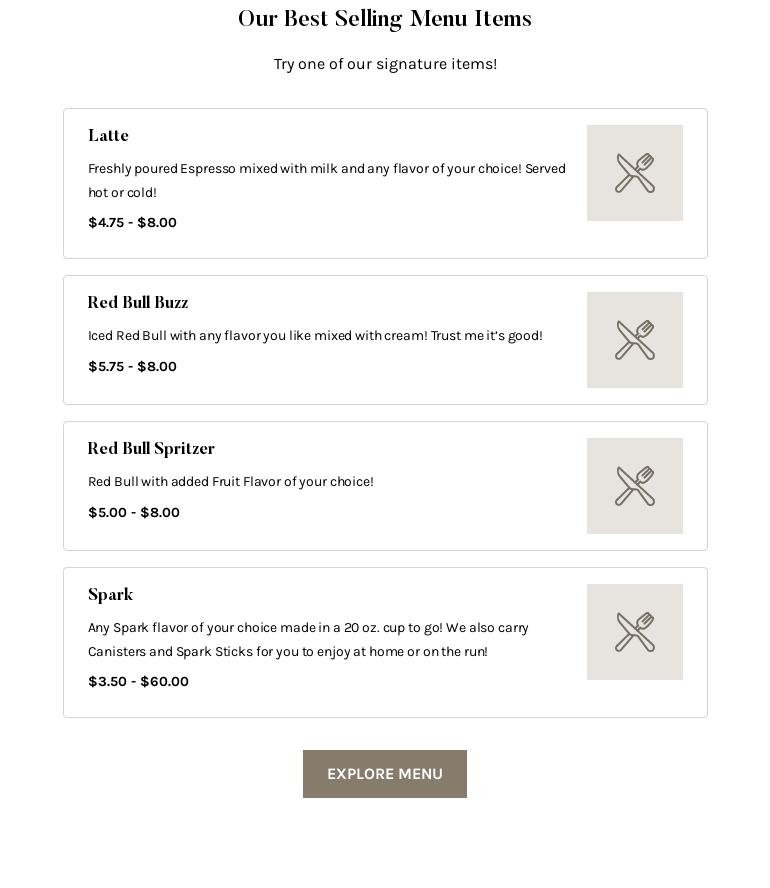Click the Try one of our signature items tagline
Image resolution: width=770 pixels, height=888 pixels.
[385, 64]
